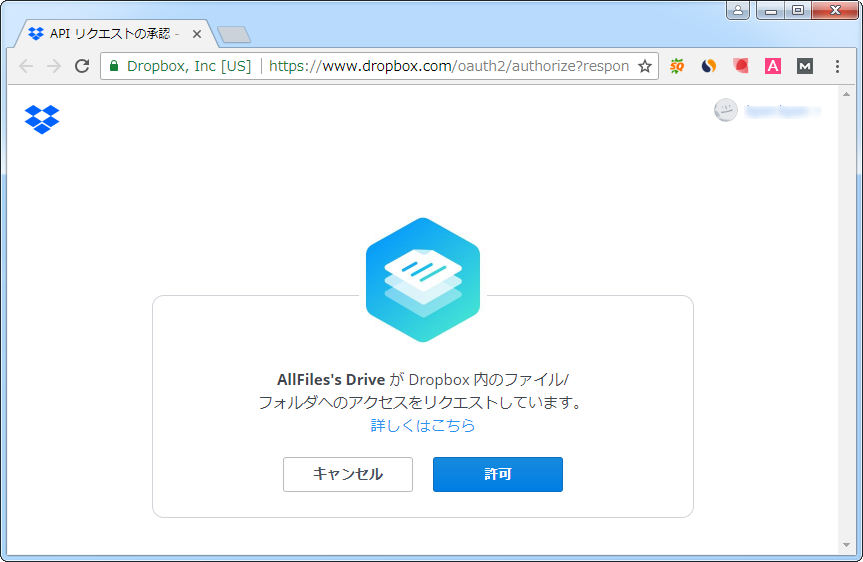Click the AllFiles's Drive bold text
This screenshot has height=562, width=863.
coord(331,380)
